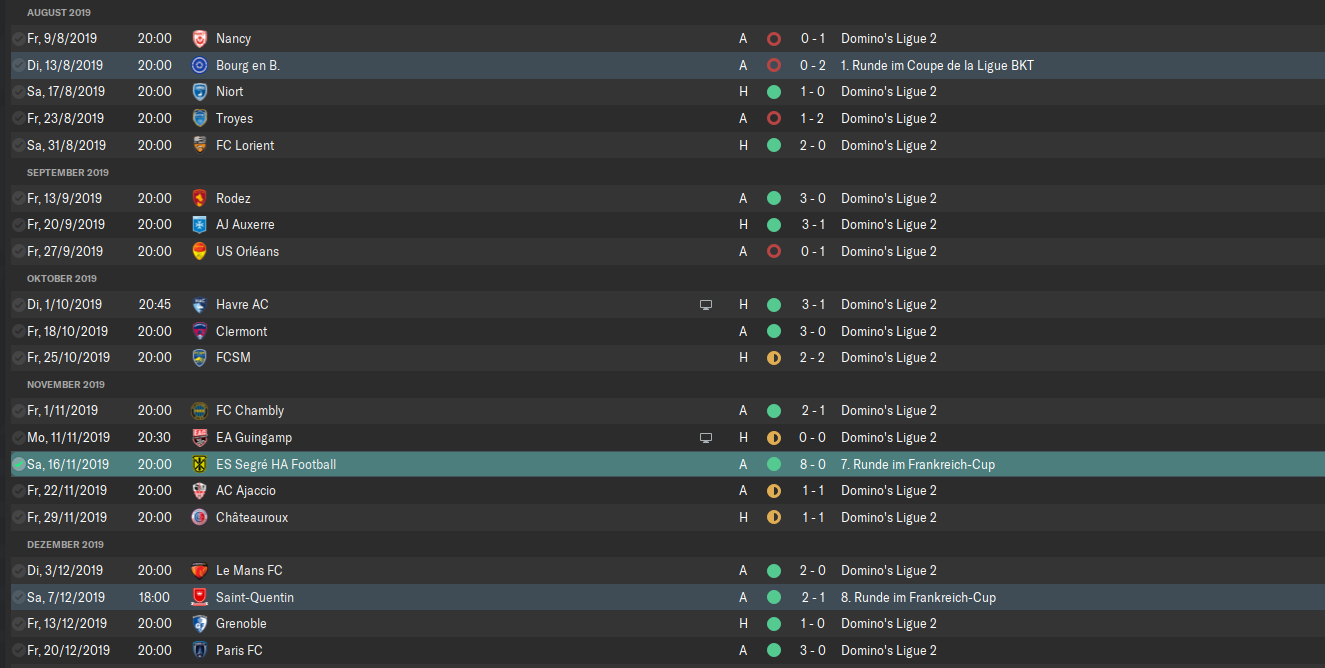This screenshot has height=668, width=1325.
Task: Open the Troyes team name link
Action: [x=234, y=118]
